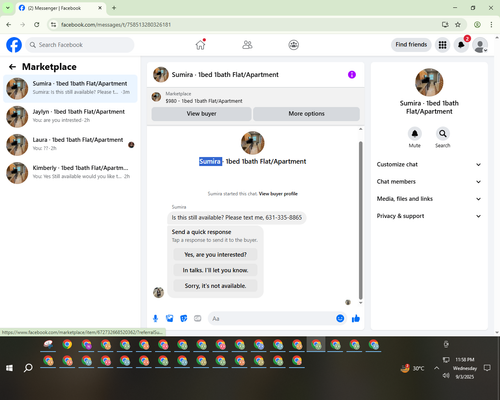Open the Facebook menu grid icon

(x=442, y=45)
